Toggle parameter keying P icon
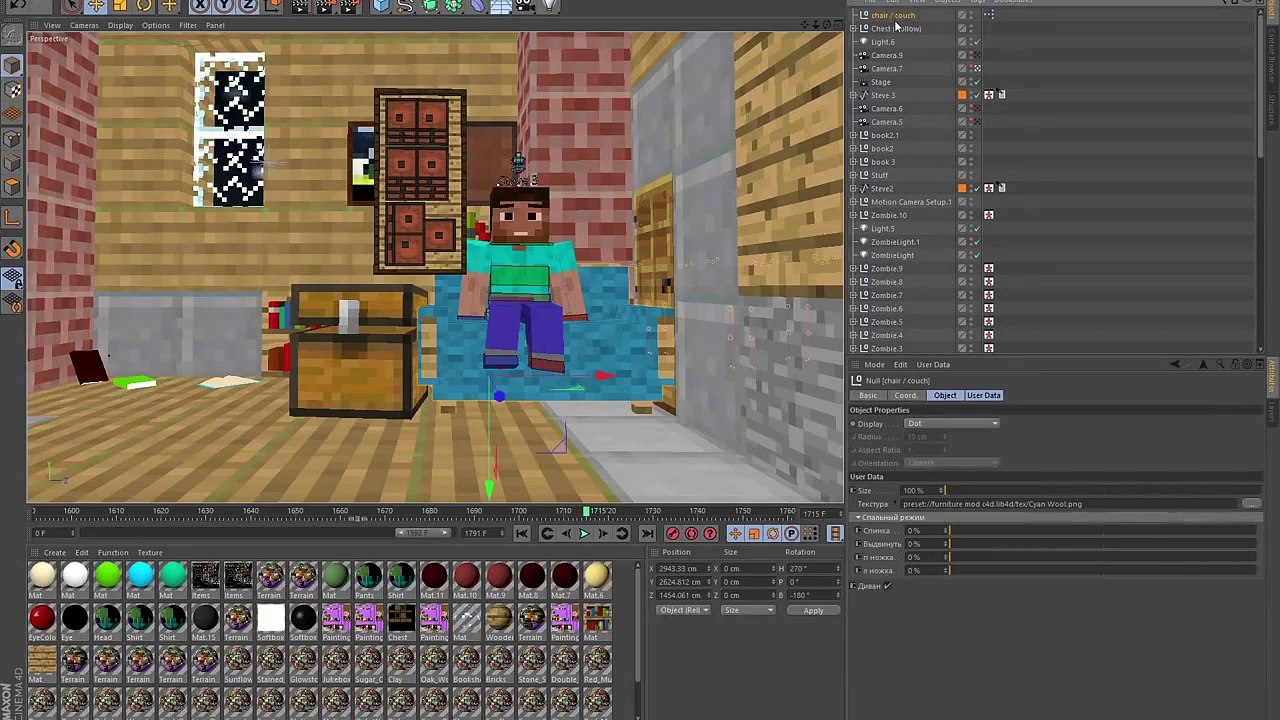This screenshot has height=720, width=1280. [791, 534]
